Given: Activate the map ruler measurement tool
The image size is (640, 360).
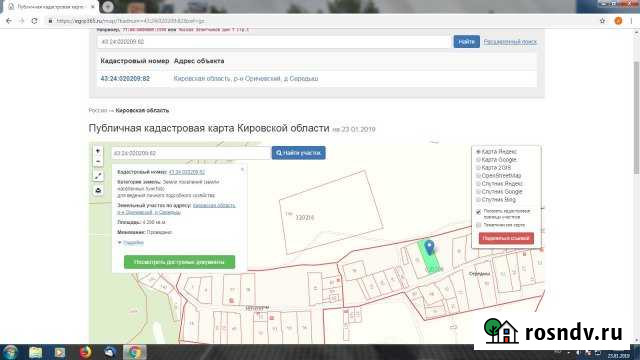Looking at the screenshot, I should pos(98,176).
